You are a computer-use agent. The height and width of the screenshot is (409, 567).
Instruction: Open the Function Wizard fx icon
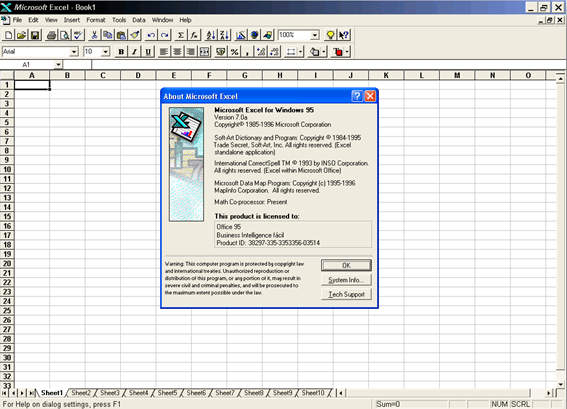coord(194,35)
